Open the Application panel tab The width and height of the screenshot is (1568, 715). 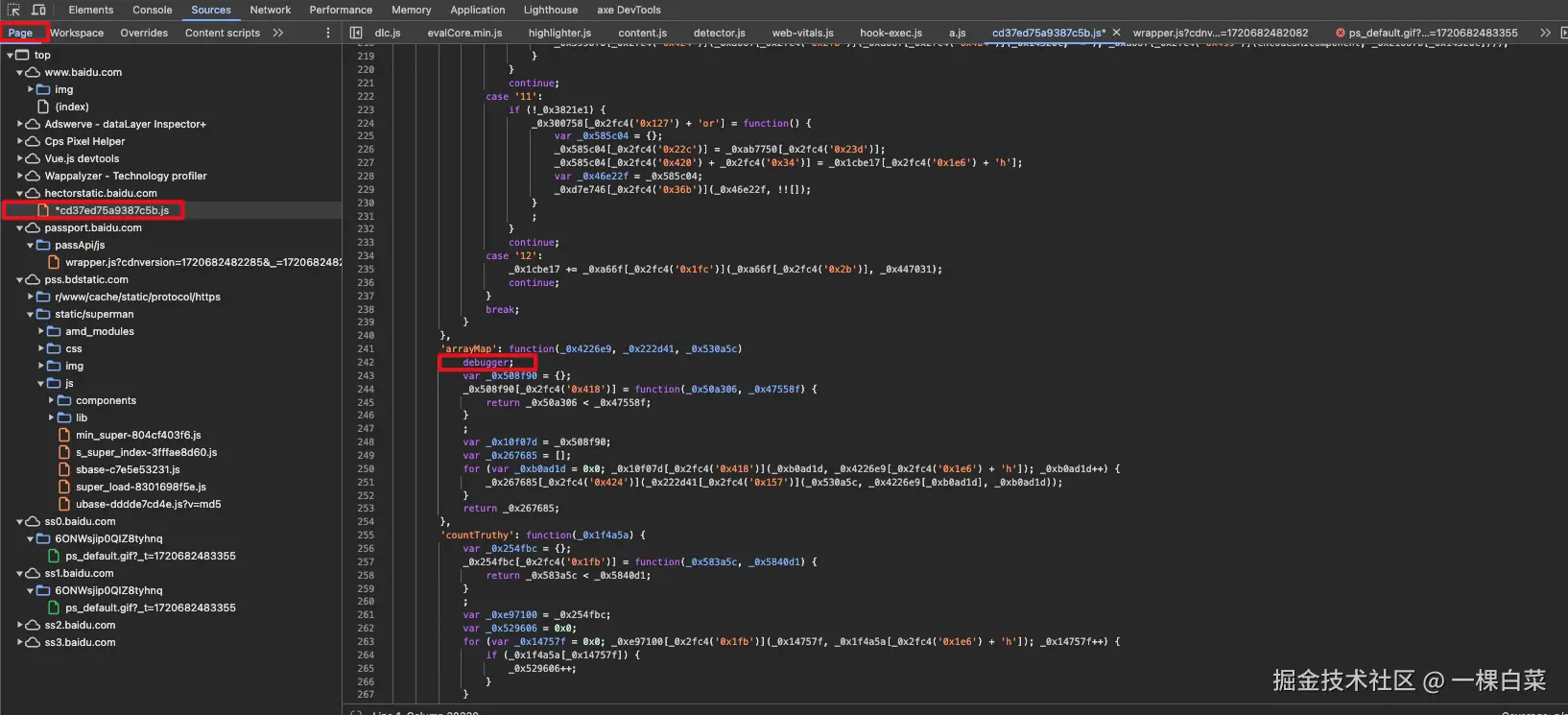[x=478, y=10]
